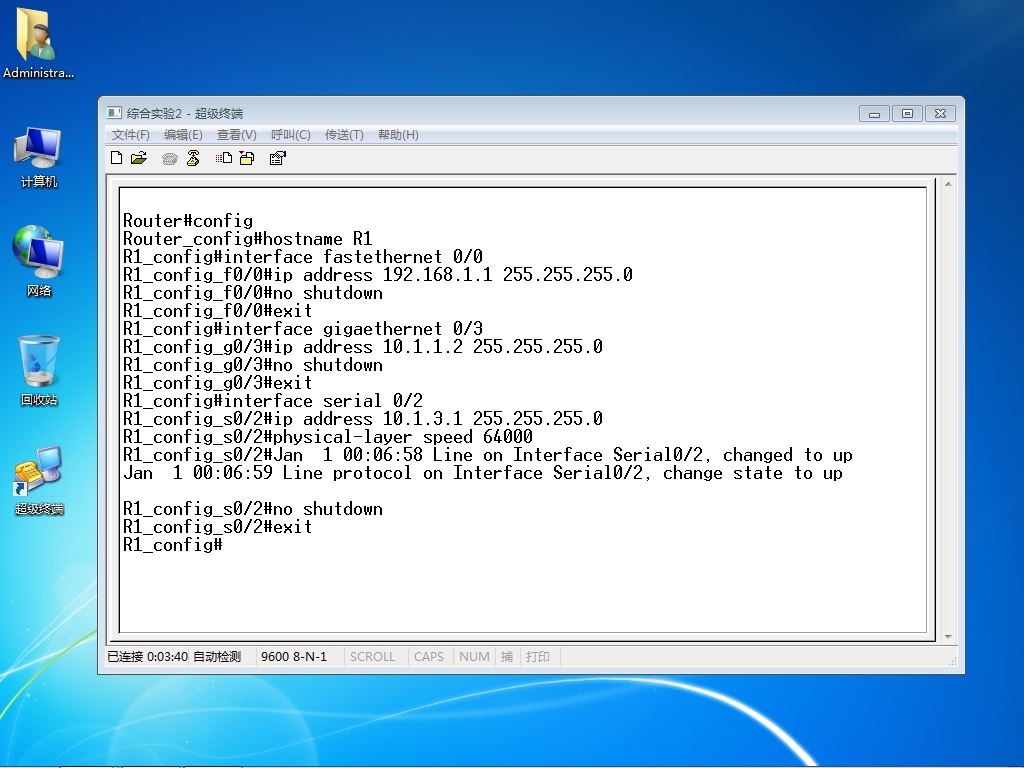Screen dimensions: 1024x768
Task: Click the 'Line protocol on Interface Serial0/2' line
Action: pos(483,473)
